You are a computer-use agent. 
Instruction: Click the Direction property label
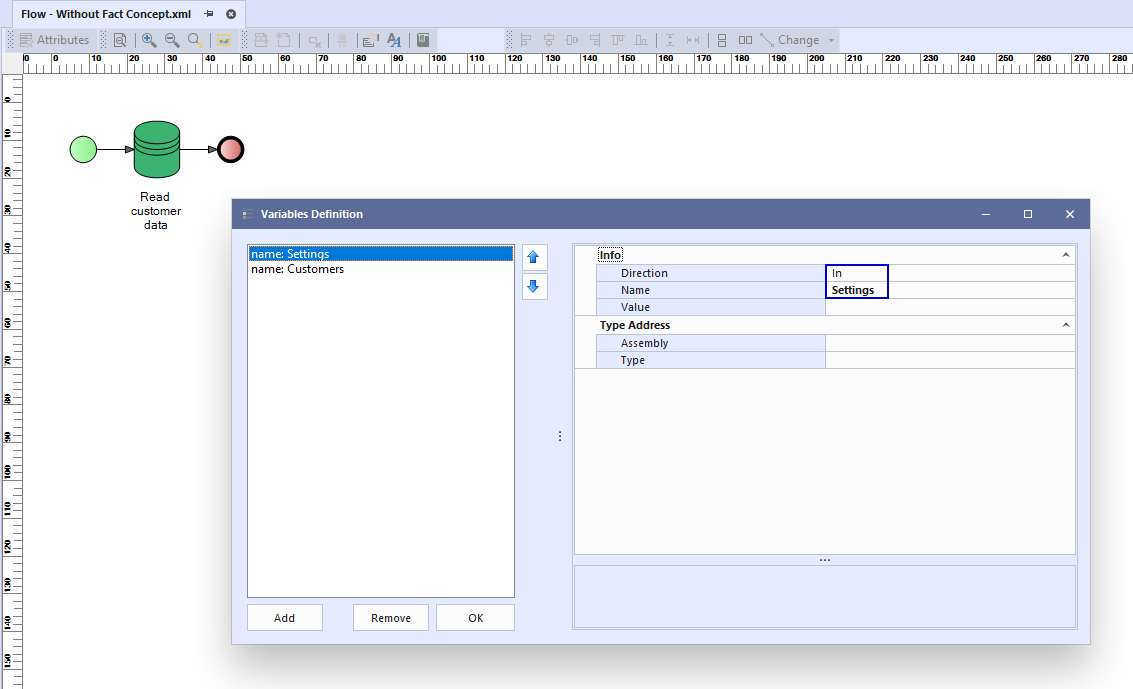coord(644,273)
